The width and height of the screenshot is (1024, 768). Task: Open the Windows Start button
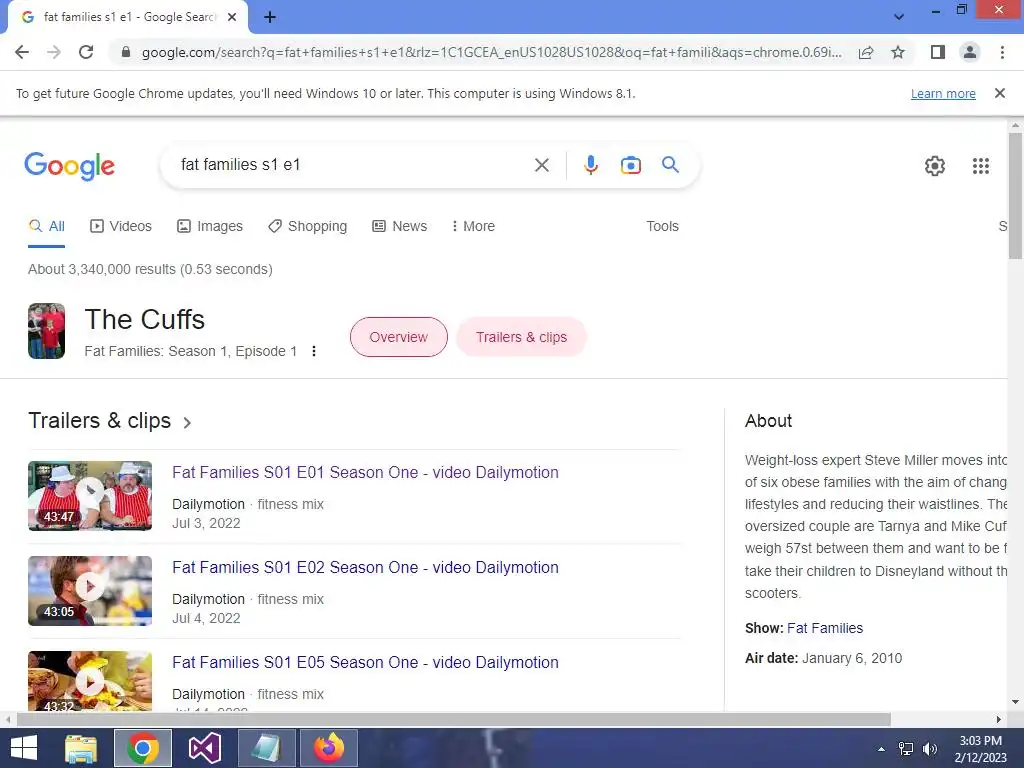point(24,748)
